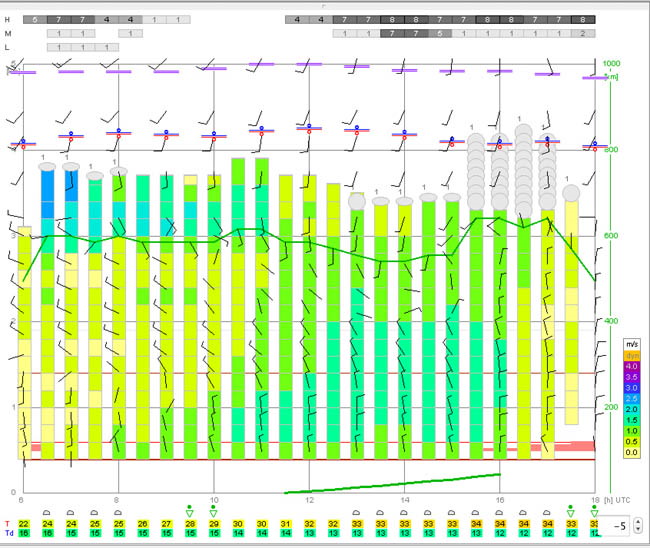Select the 0.0 m/s legend swatch

click(632, 452)
